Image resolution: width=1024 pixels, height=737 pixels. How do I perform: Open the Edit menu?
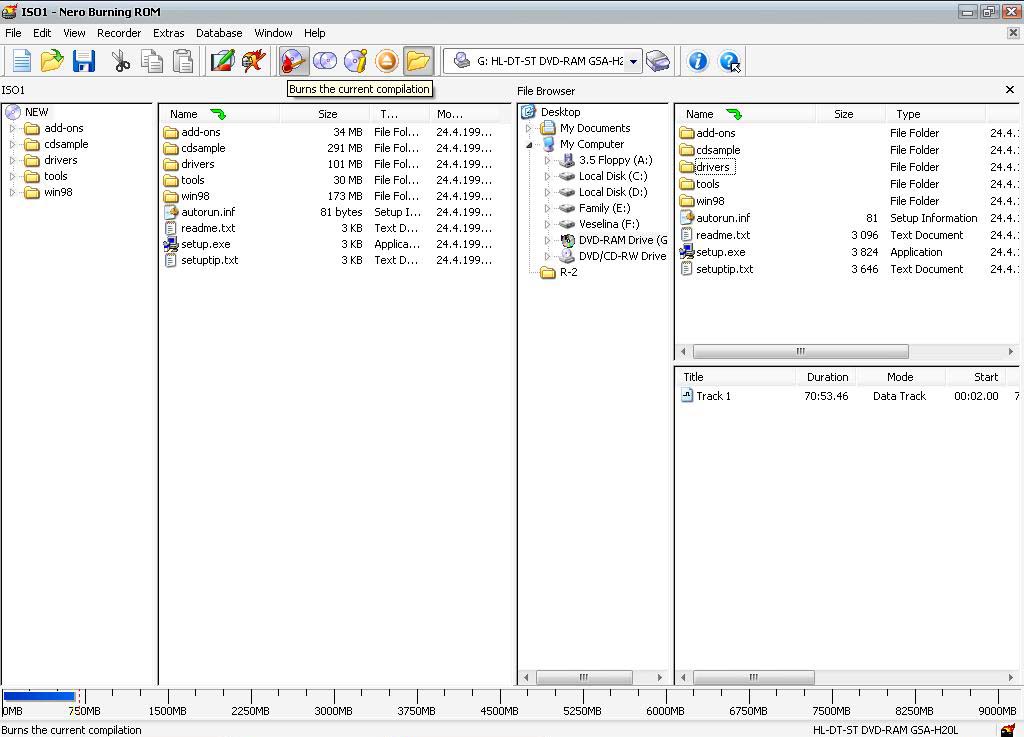point(42,33)
